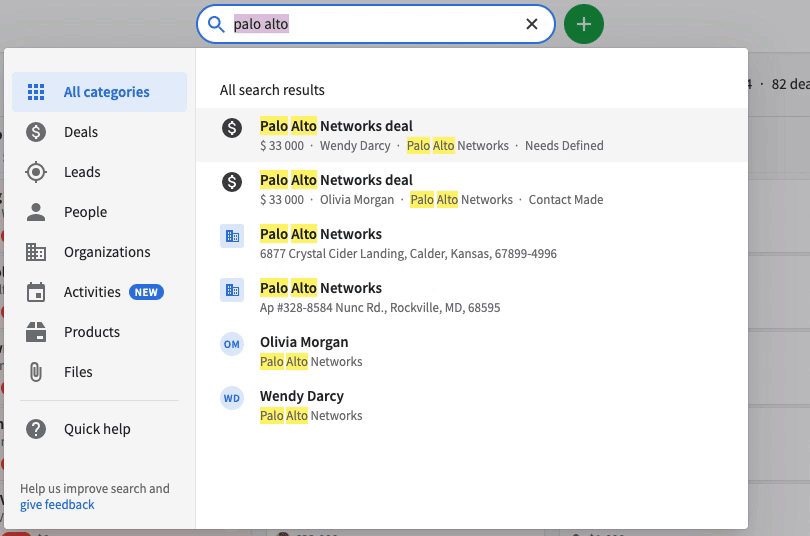
Task: Focus the search field containing palo alto
Action: click(376, 24)
